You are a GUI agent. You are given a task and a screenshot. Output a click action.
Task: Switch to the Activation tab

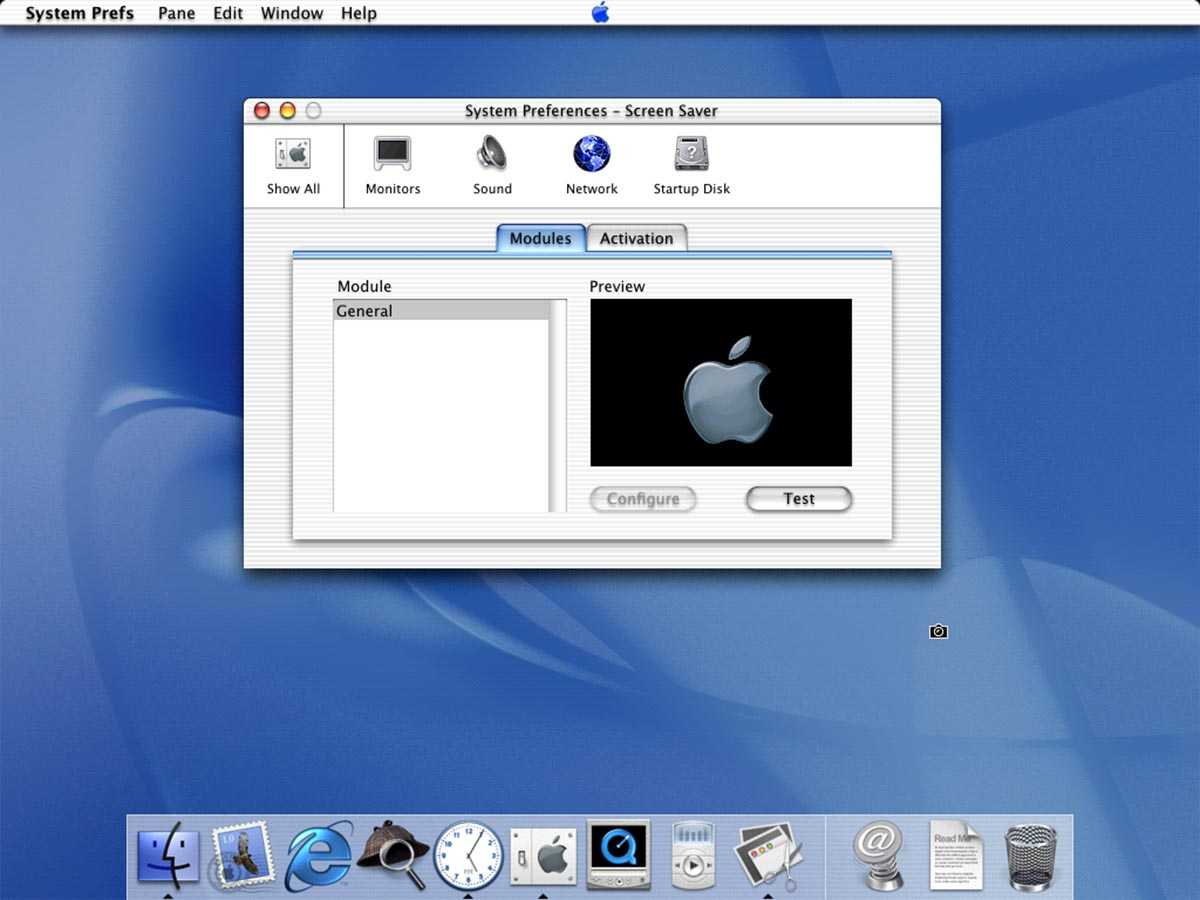coord(636,239)
